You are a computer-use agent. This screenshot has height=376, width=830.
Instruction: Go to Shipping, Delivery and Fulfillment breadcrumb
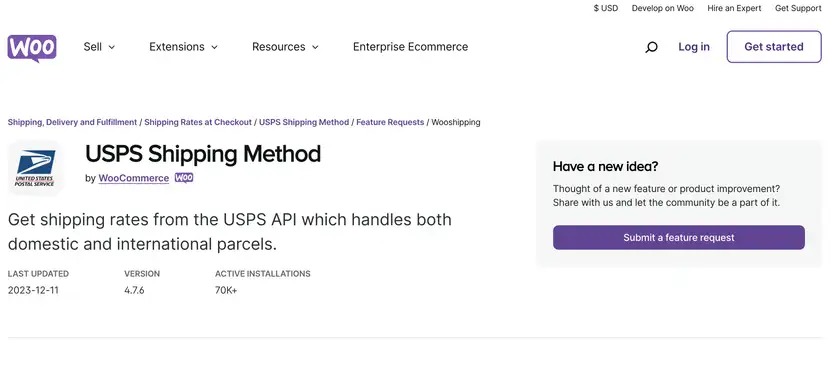73,122
